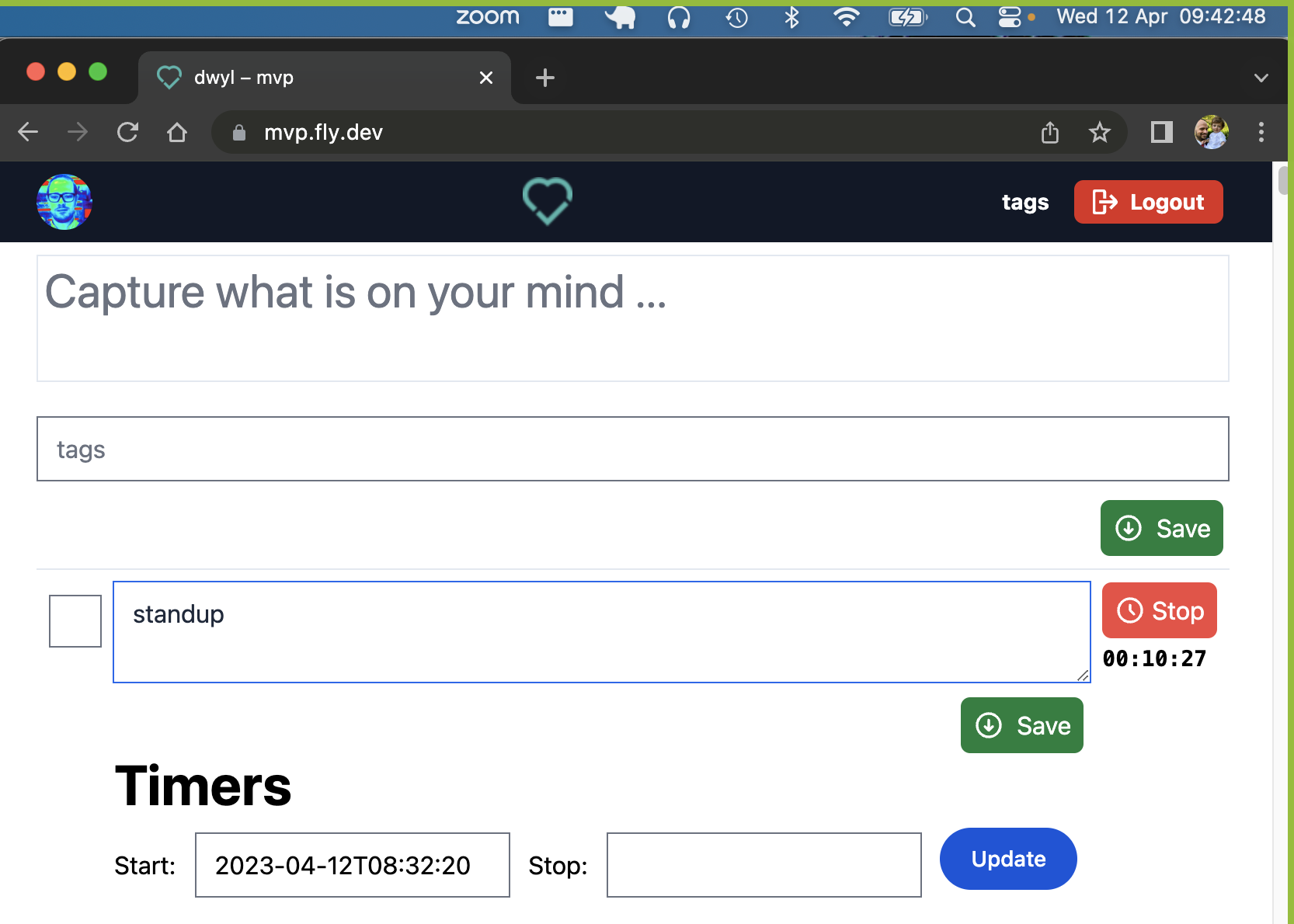The image size is (1294, 924).
Task: Click the share icon in the address bar
Action: coord(1050,132)
